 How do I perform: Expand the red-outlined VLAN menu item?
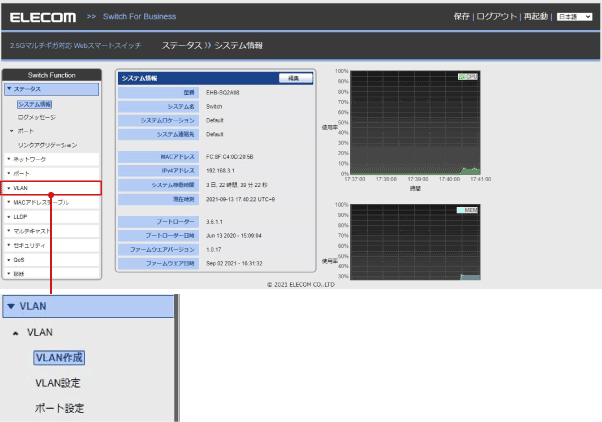pyautogui.click(x=51, y=187)
